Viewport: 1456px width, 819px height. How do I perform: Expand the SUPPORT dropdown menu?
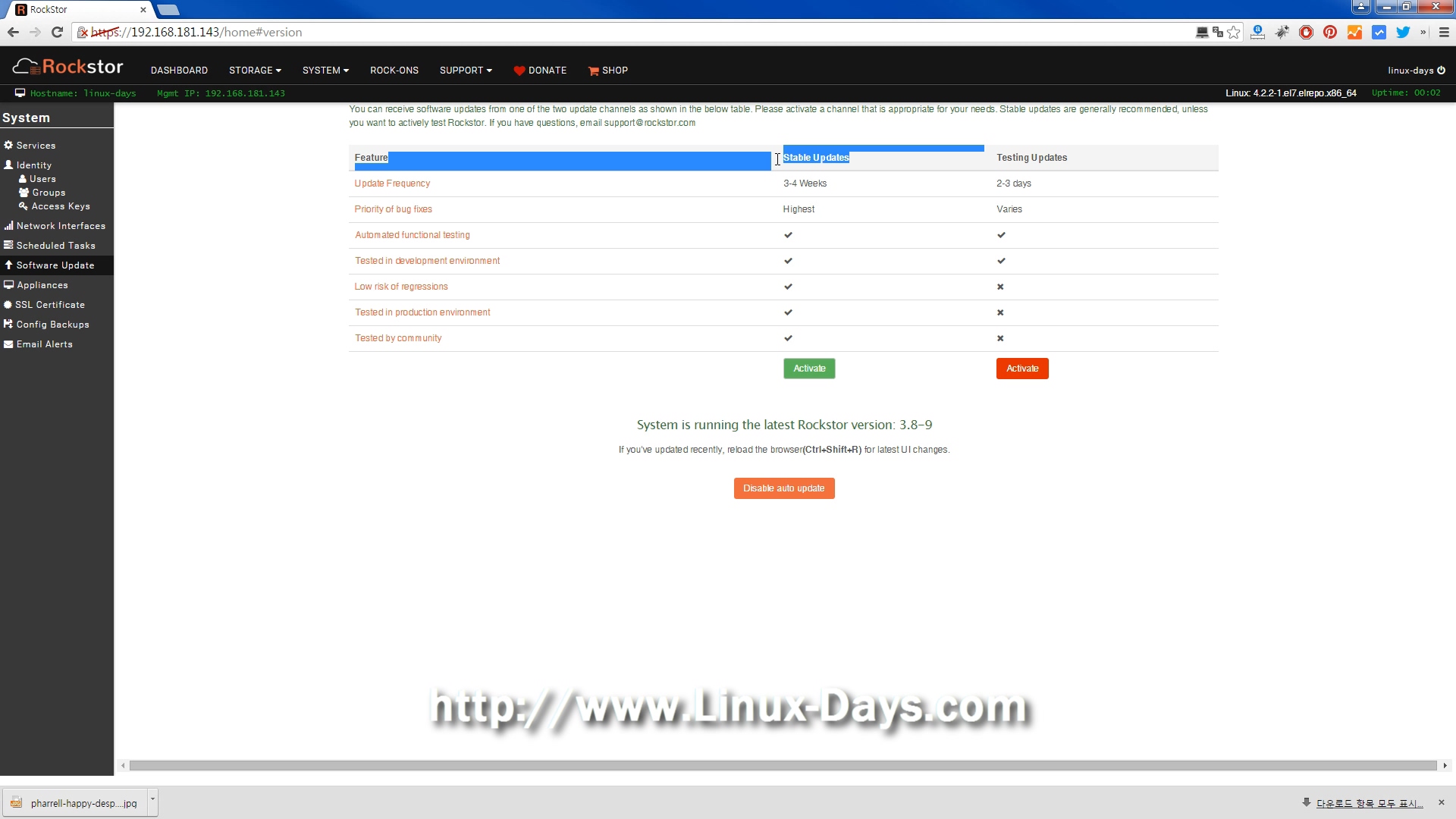466,71
